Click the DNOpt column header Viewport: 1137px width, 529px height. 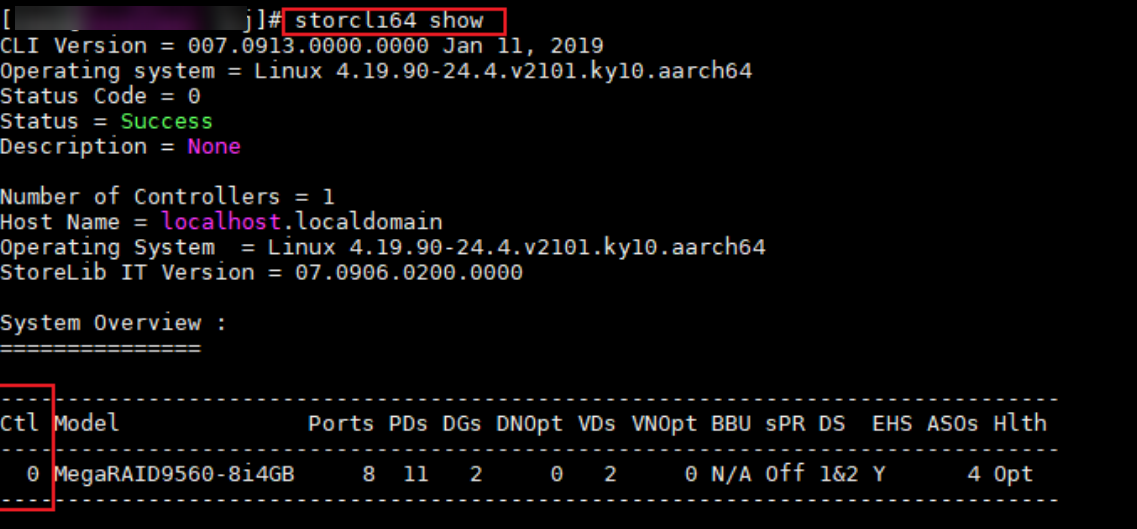(x=529, y=423)
